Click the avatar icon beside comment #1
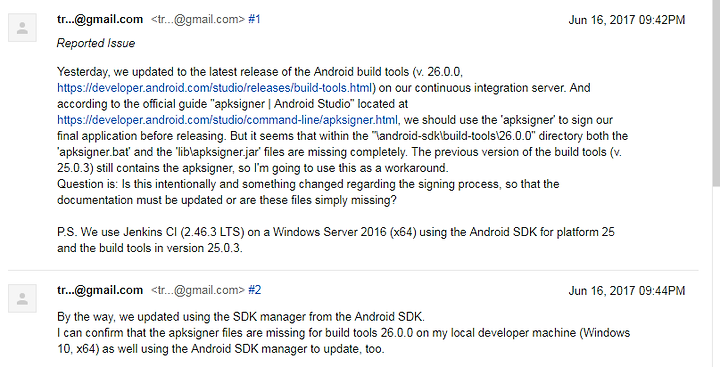 [x=22, y=28]
